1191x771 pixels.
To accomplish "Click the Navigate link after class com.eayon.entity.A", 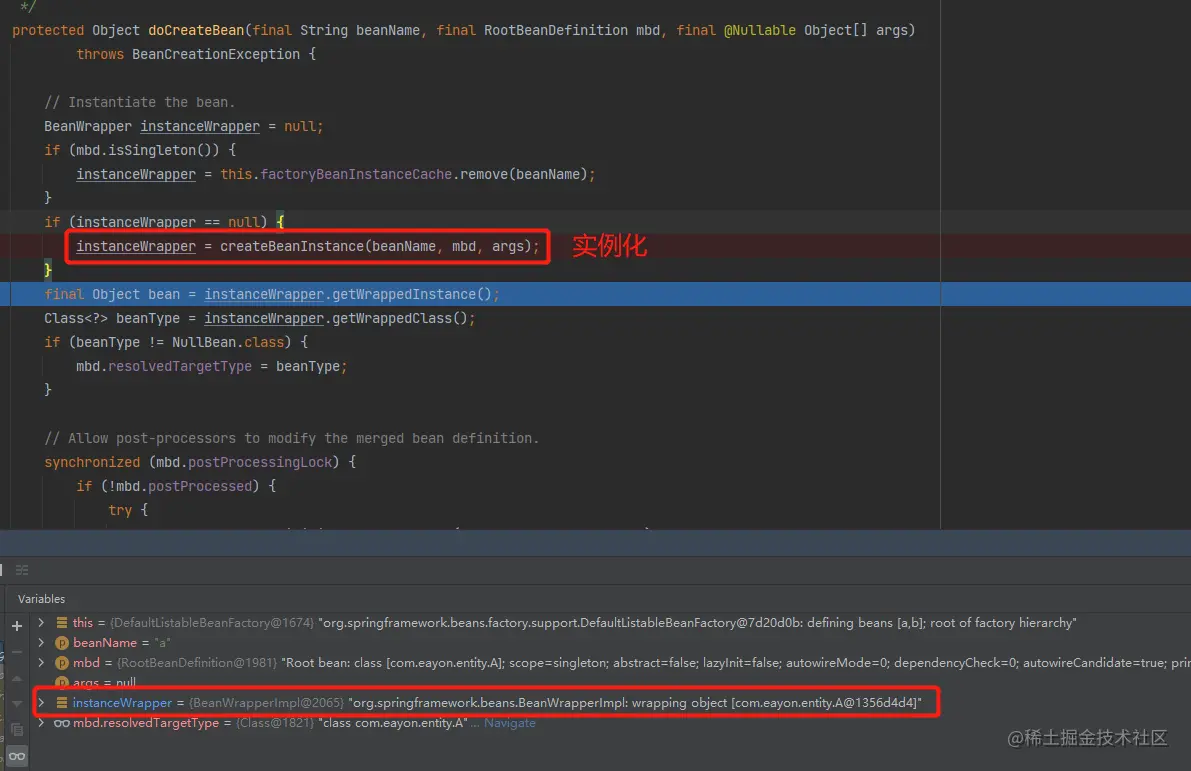I will pyautogui.click(x=510, y=723).
